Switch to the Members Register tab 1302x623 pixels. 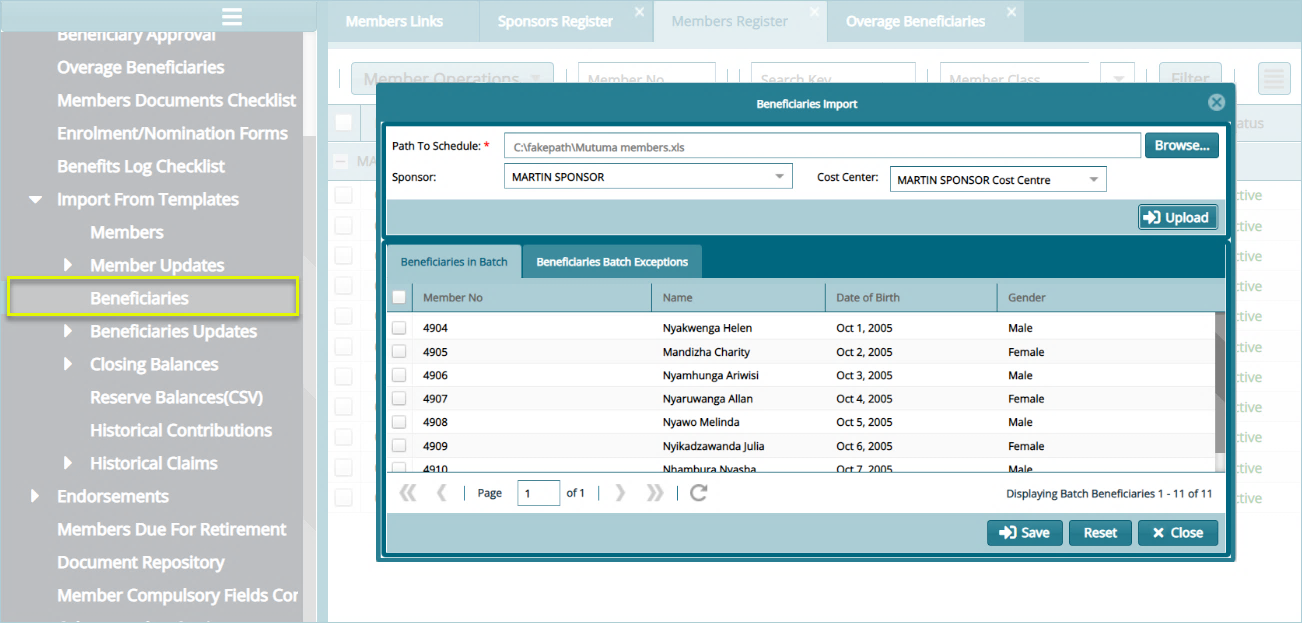point(729,21)
